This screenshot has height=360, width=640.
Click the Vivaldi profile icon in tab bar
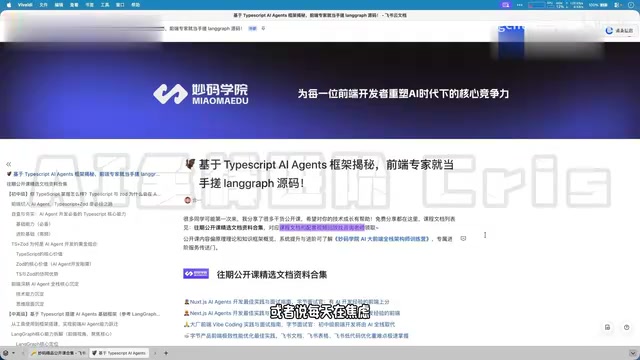pos(5,353)
